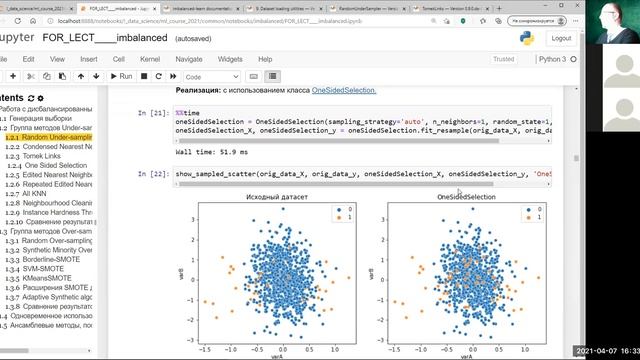Click orange class 1 marker in OneSidedSelection legend
The image size is (640, 360).
pyautogui.click(x=529, y=218)
